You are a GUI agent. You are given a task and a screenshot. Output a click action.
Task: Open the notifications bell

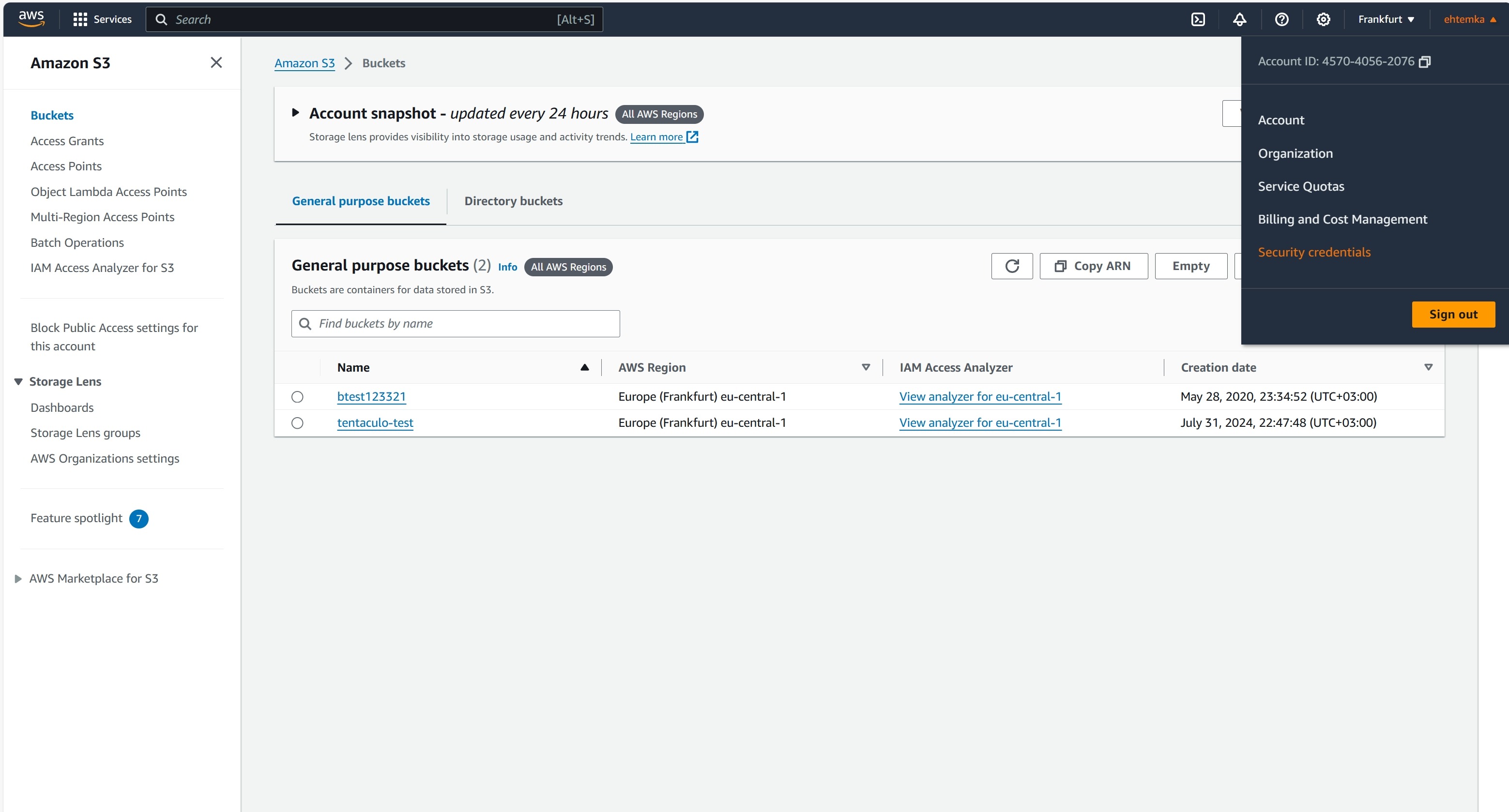tap(1239, 19)
